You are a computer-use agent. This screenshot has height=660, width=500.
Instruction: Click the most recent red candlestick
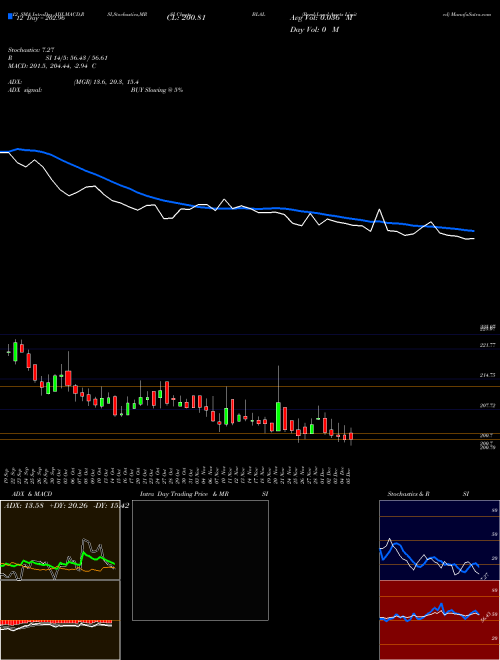click(351, 436)
